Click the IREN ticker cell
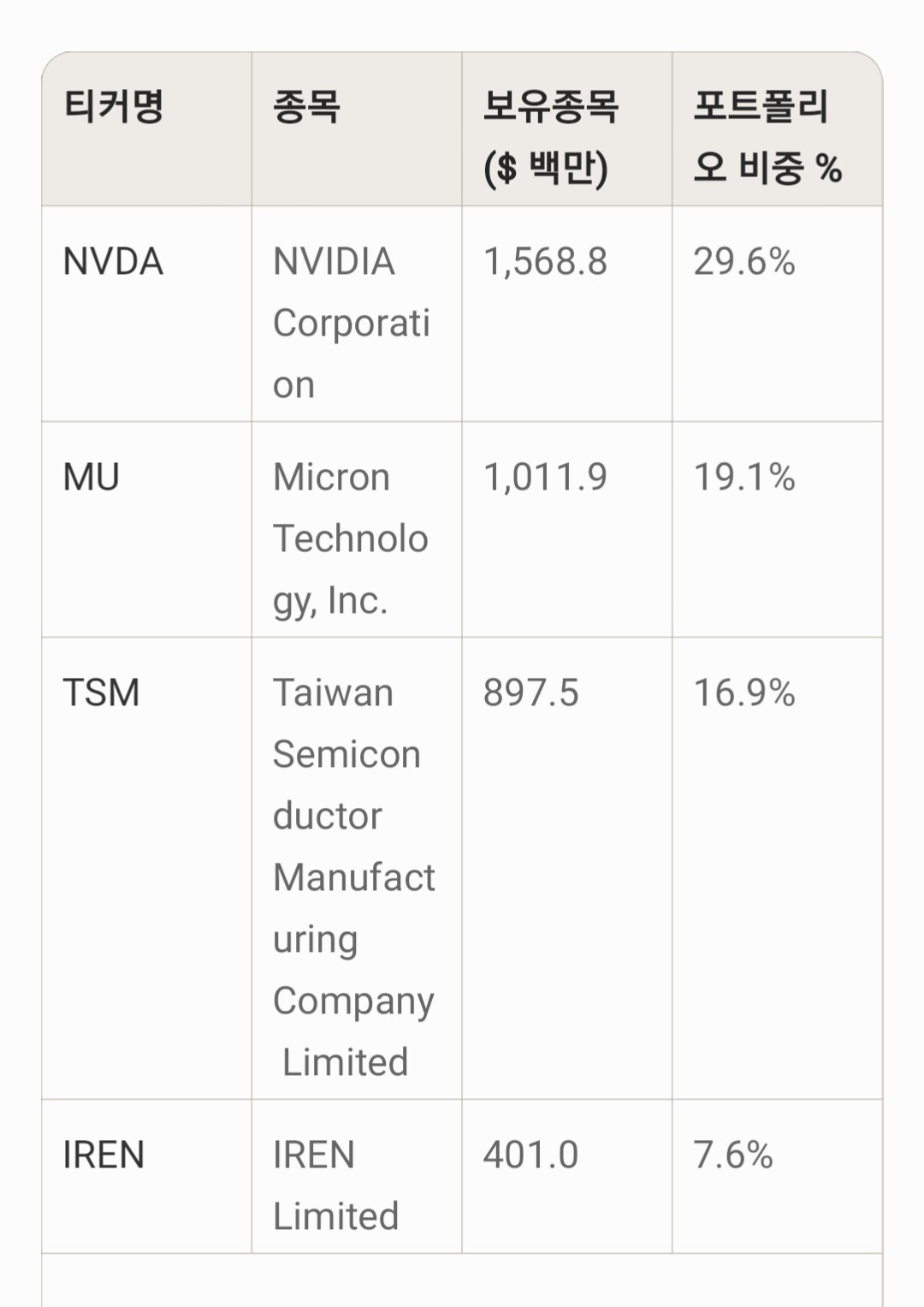 click(x=146, y=1176)
